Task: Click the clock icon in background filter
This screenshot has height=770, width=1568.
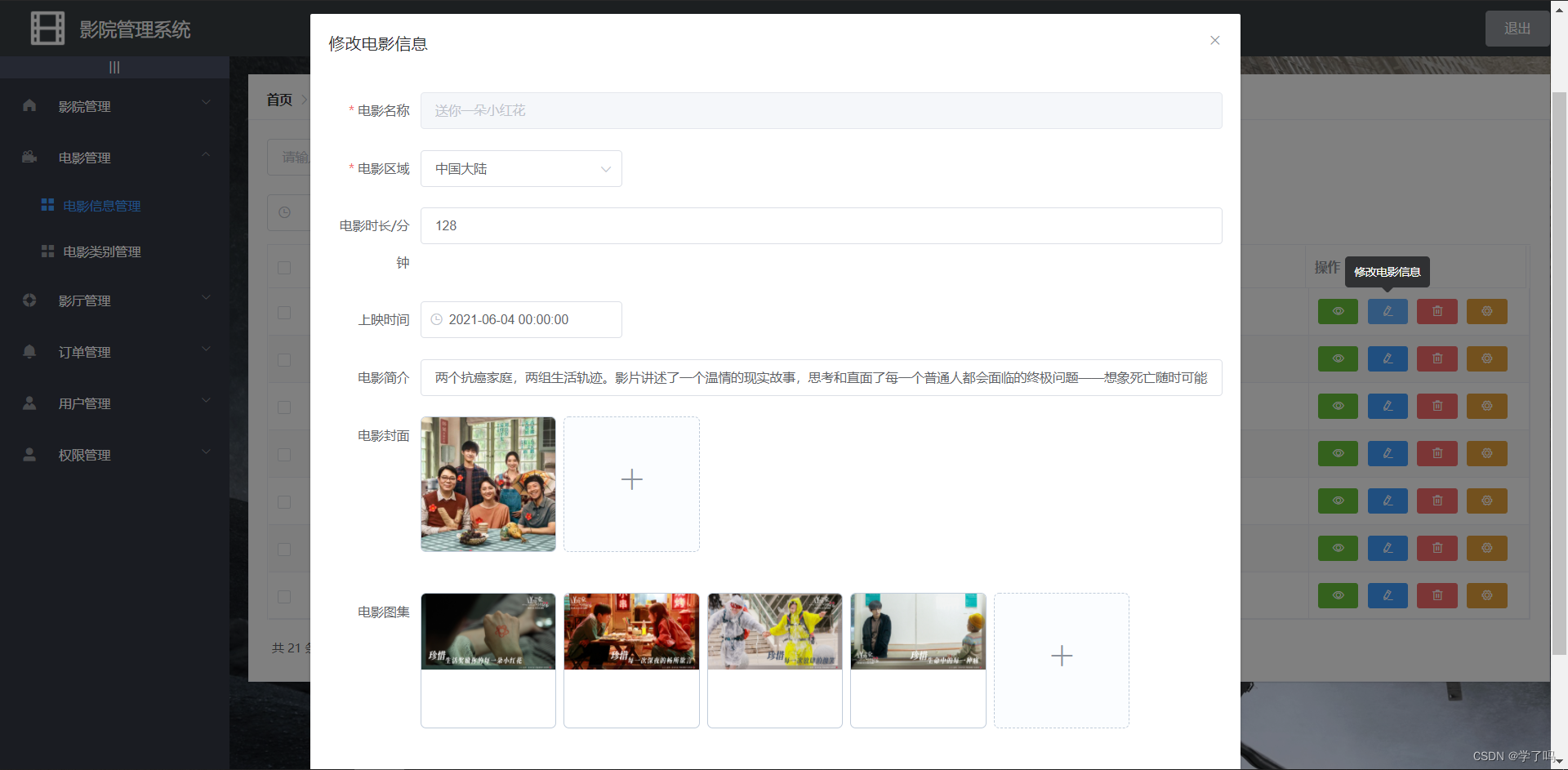Action: [284, 212]
